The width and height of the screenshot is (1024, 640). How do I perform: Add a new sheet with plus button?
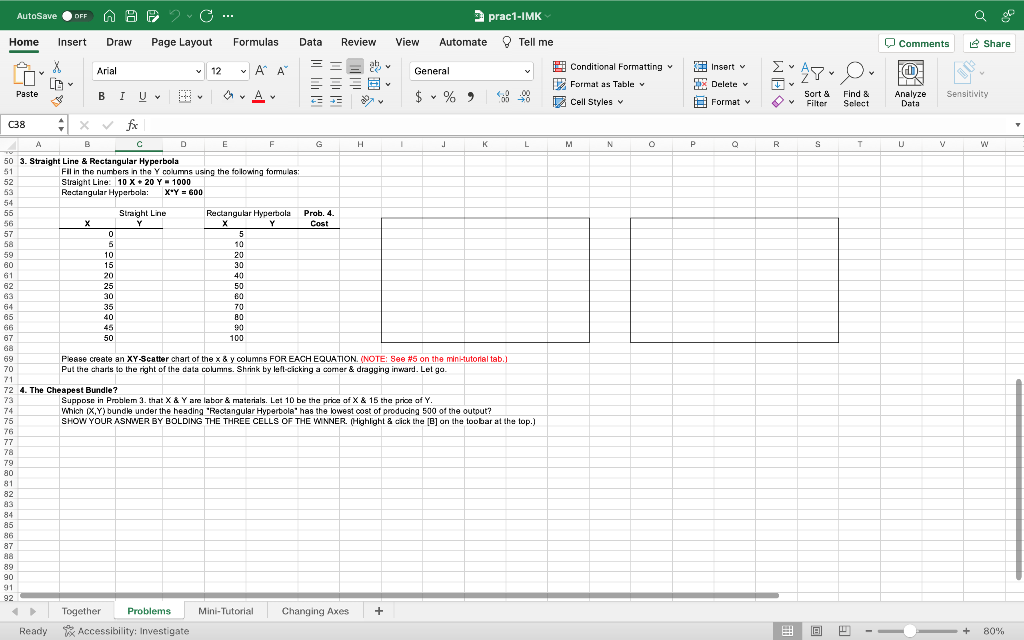(379, 611)
